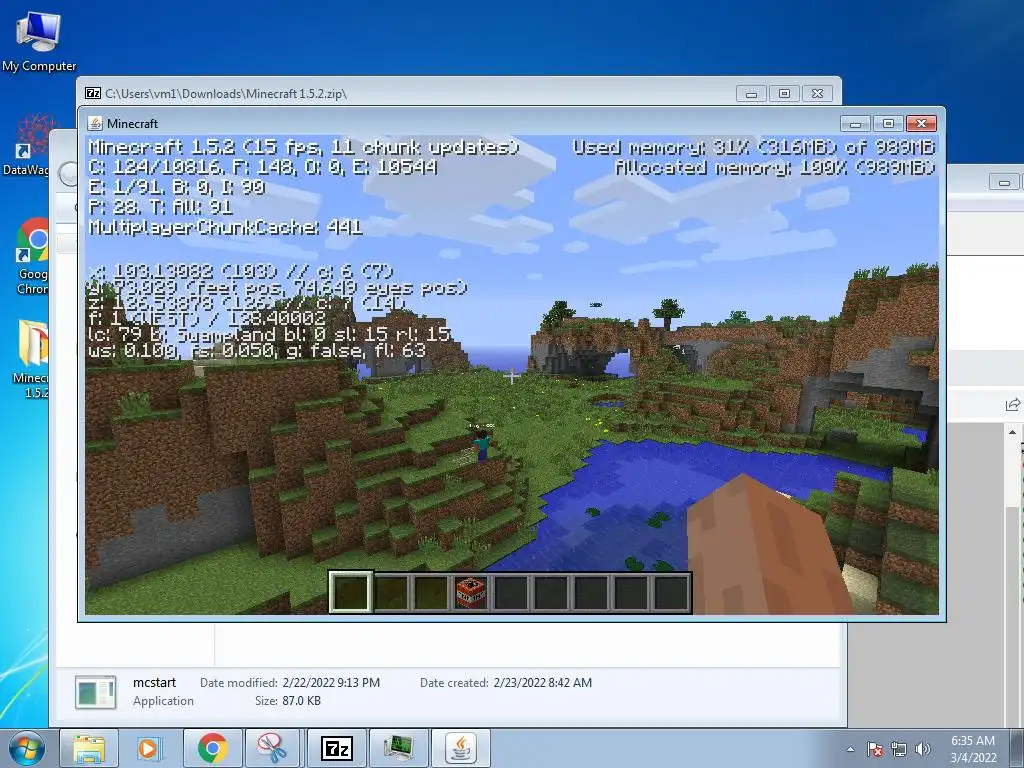Click the date 3/4/2022 in the taskbar

[973, 758]
